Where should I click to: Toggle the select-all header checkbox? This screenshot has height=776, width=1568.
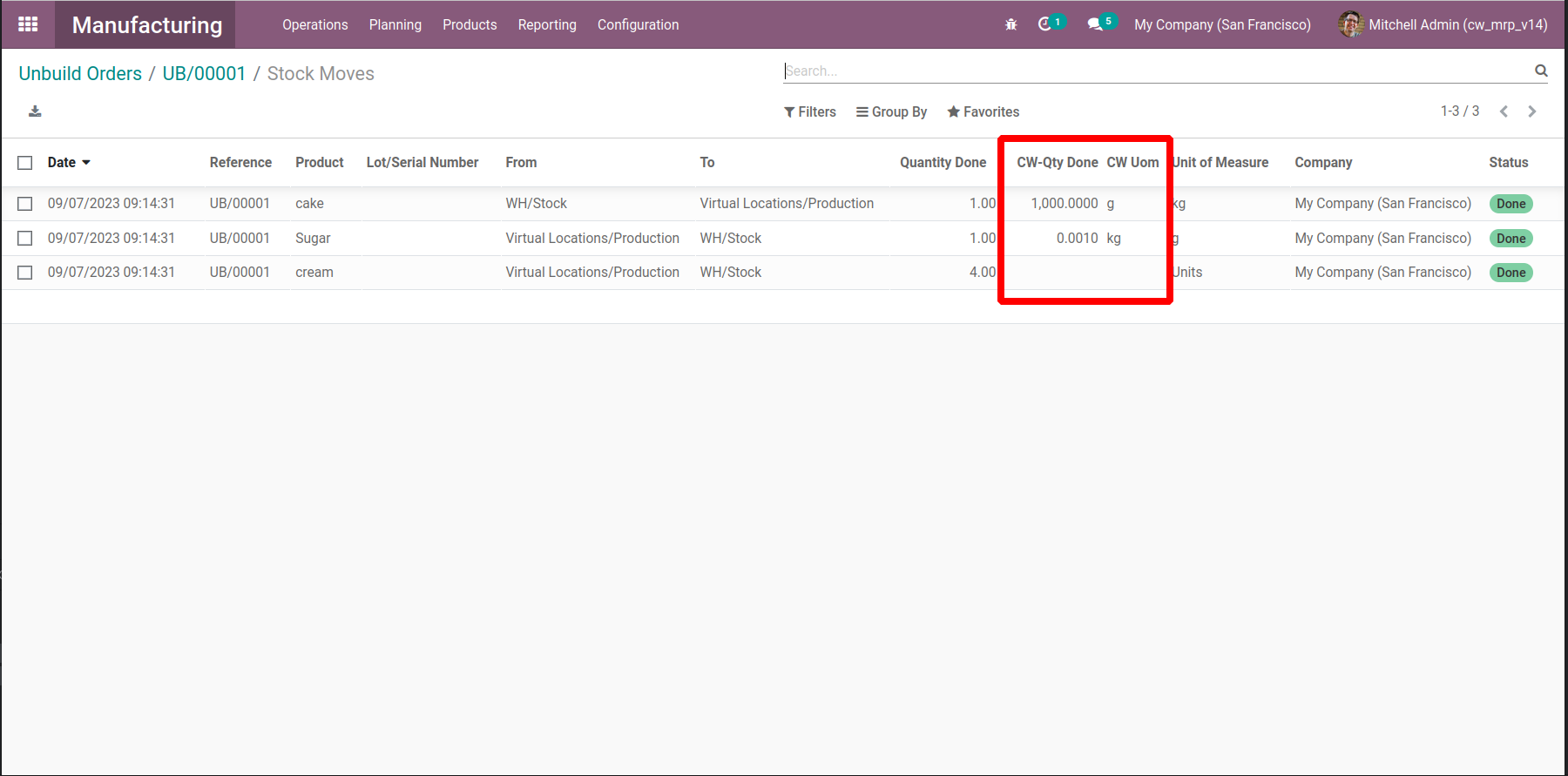(25, 163)
